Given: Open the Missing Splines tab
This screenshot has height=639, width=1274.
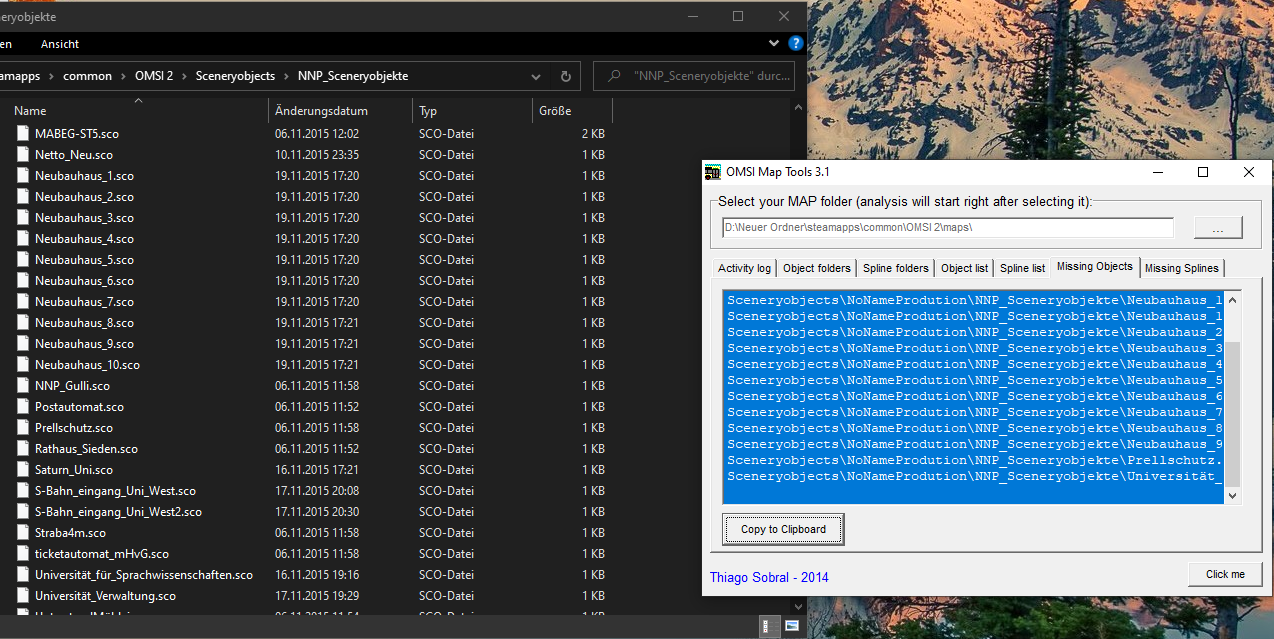Looking at the screenshot, I should click(x=1181, y=268).
